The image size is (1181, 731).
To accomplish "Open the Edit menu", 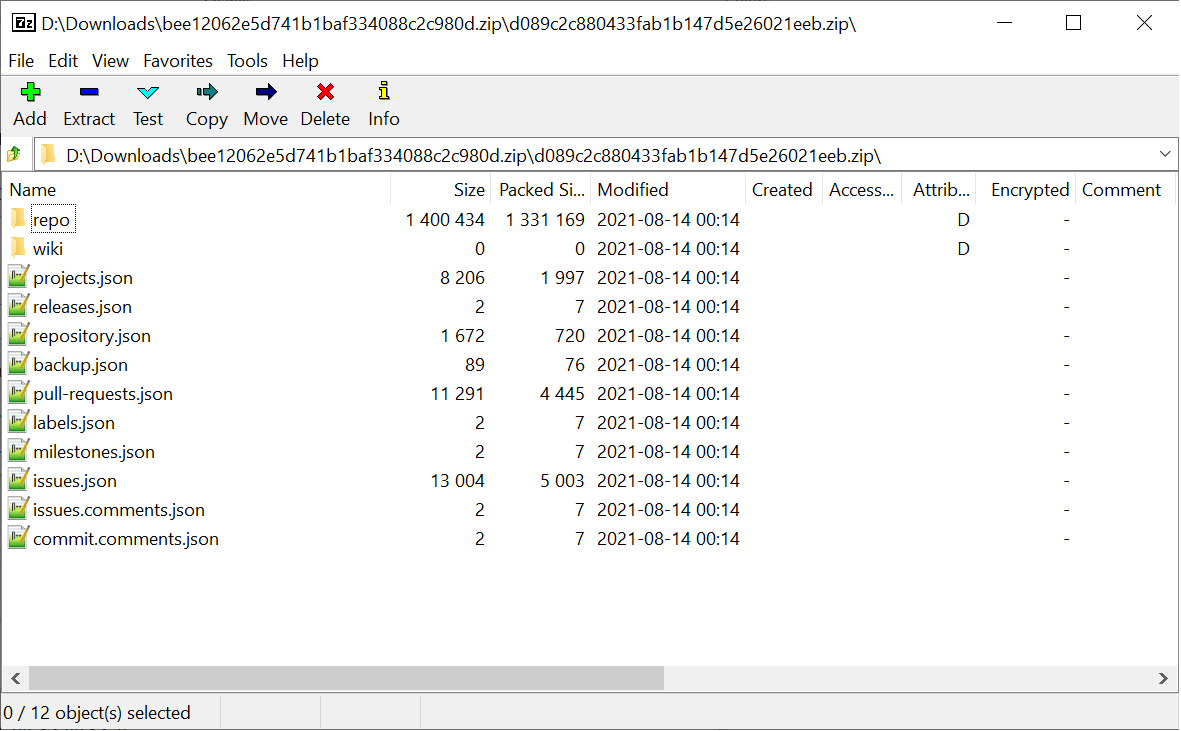I will pos(63,60).
